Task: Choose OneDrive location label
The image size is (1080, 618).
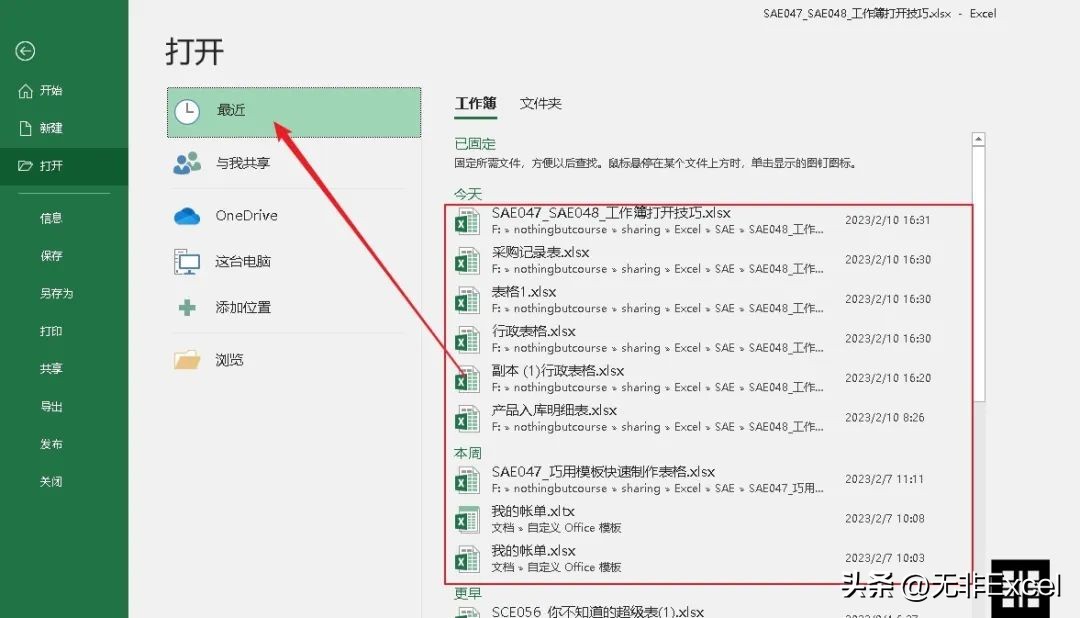Action: (x=247, y=216)
